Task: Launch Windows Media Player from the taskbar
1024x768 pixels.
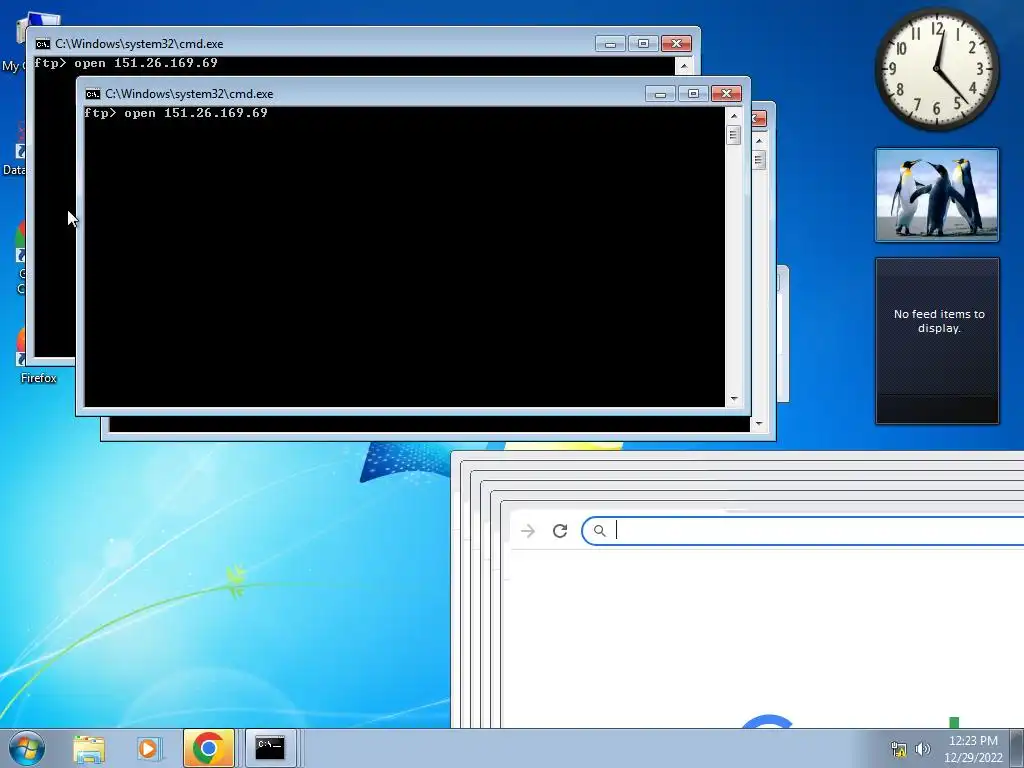Action: (148, 748)
